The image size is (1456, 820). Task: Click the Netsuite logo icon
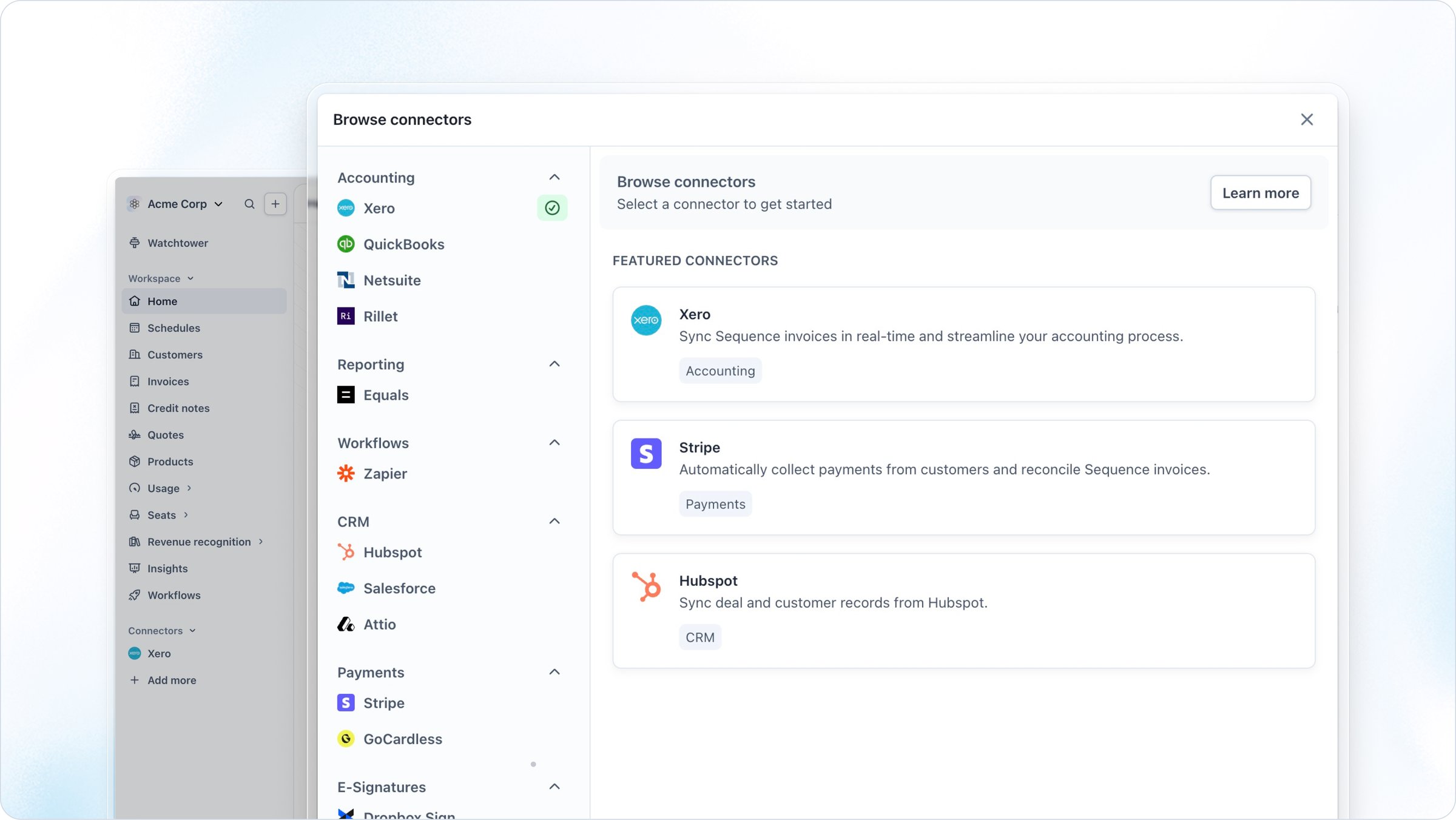tap(346, 280)
